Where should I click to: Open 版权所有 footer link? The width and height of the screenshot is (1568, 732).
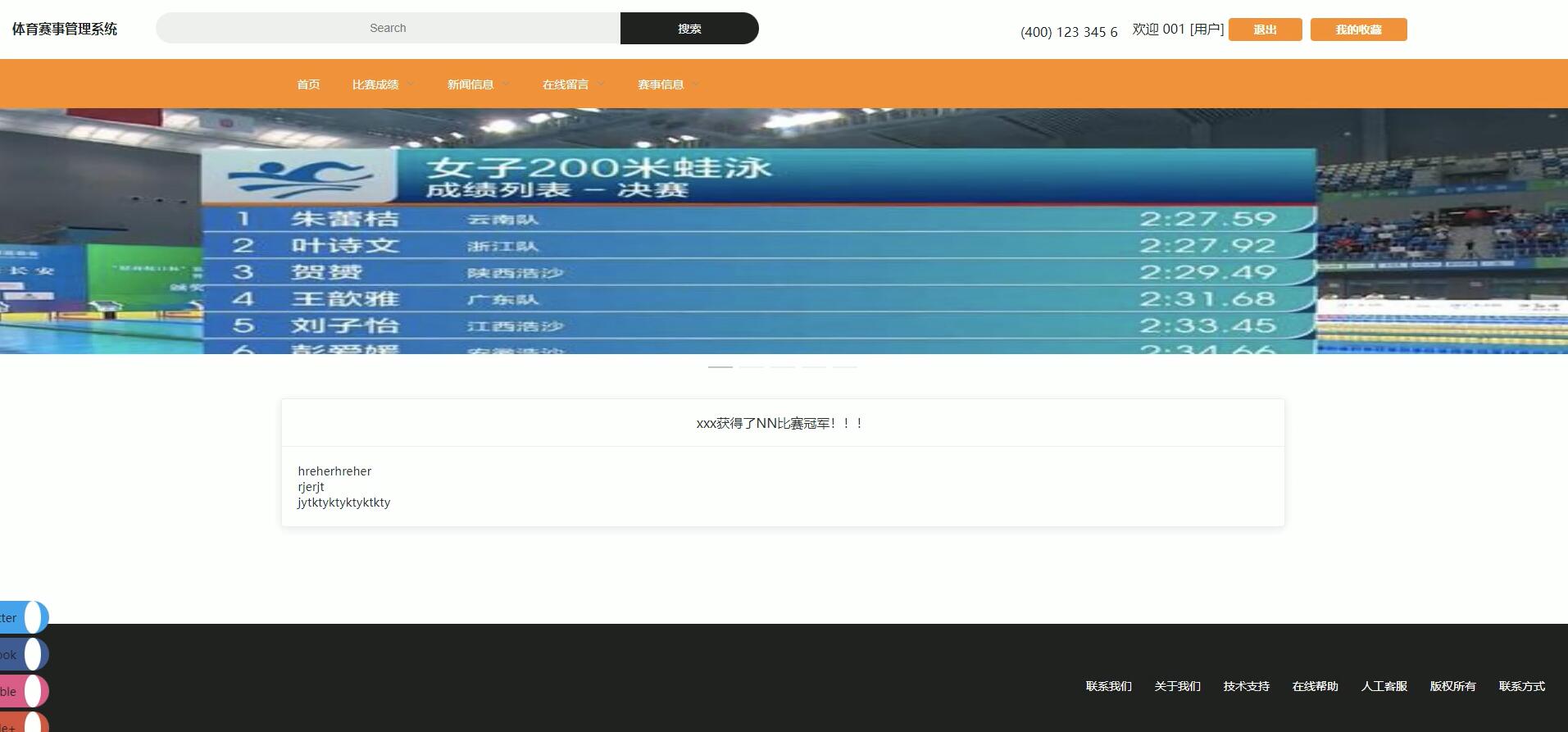1452,686
